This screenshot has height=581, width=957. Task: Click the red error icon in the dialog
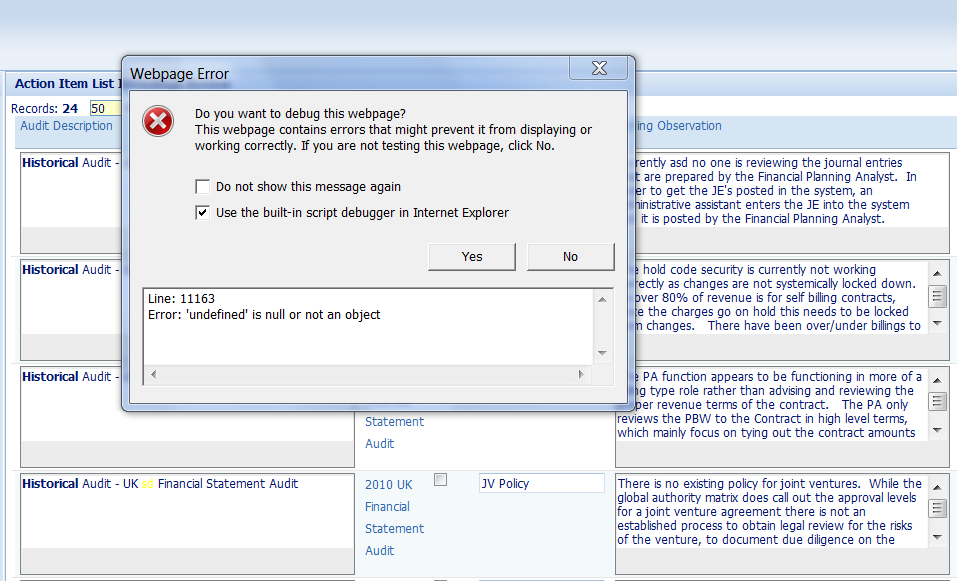(157, 121)
